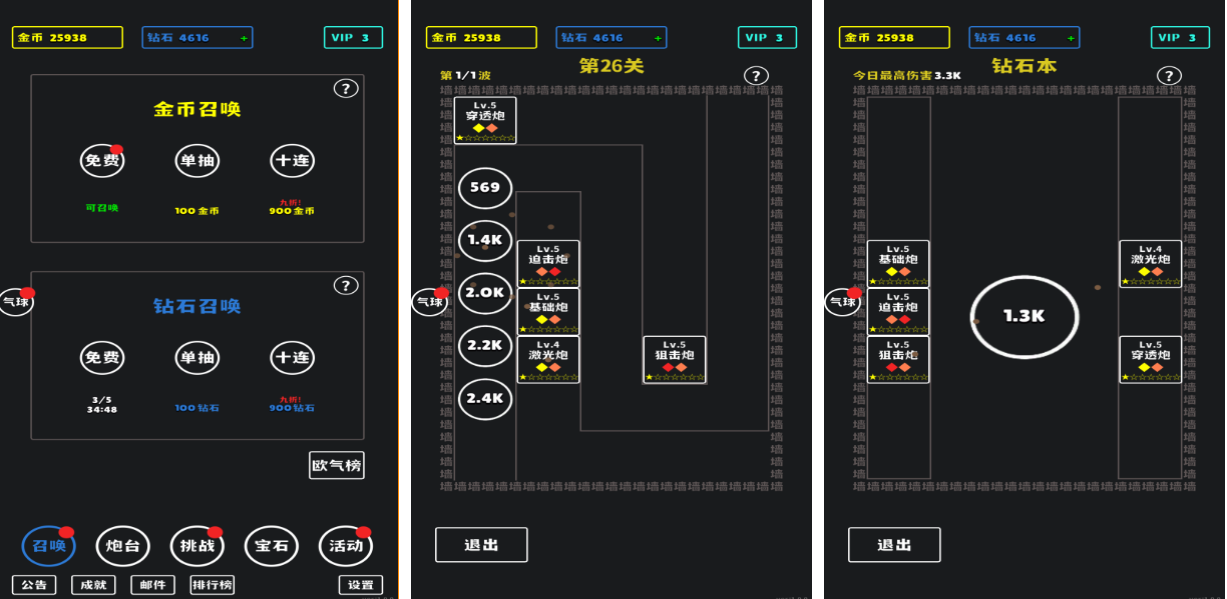Open help icon in the 金币召唤 panel
This screenshot has height=599, width=1227.
tap(345, 88)
